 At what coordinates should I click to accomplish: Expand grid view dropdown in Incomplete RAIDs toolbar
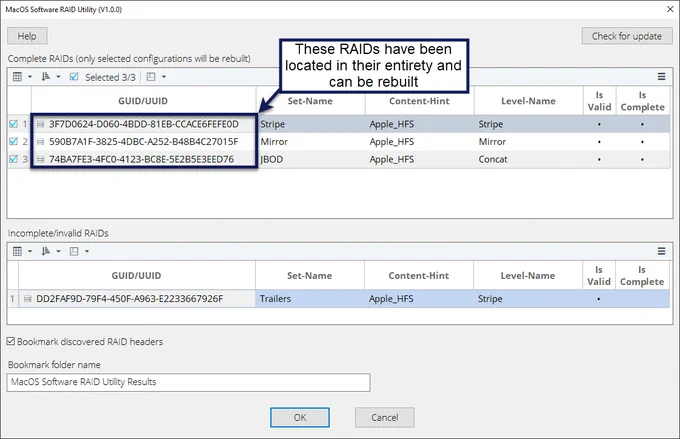(30, 251)
